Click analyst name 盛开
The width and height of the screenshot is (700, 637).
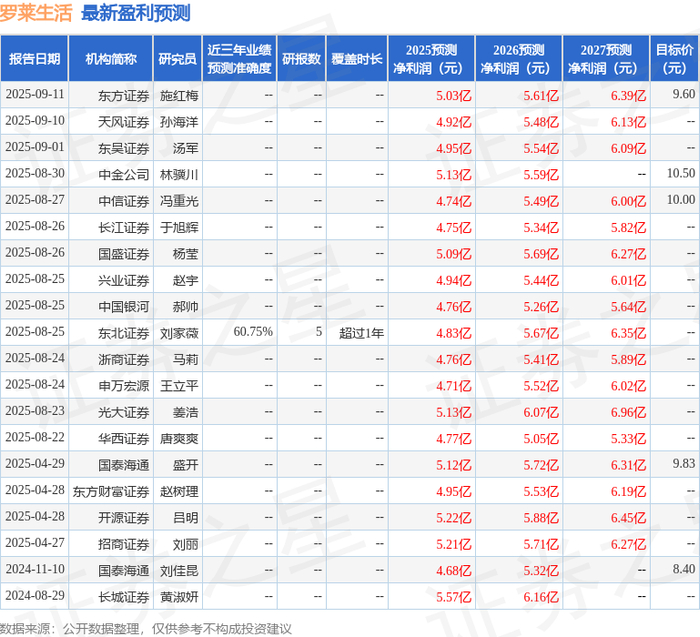[x=185, y=465]
